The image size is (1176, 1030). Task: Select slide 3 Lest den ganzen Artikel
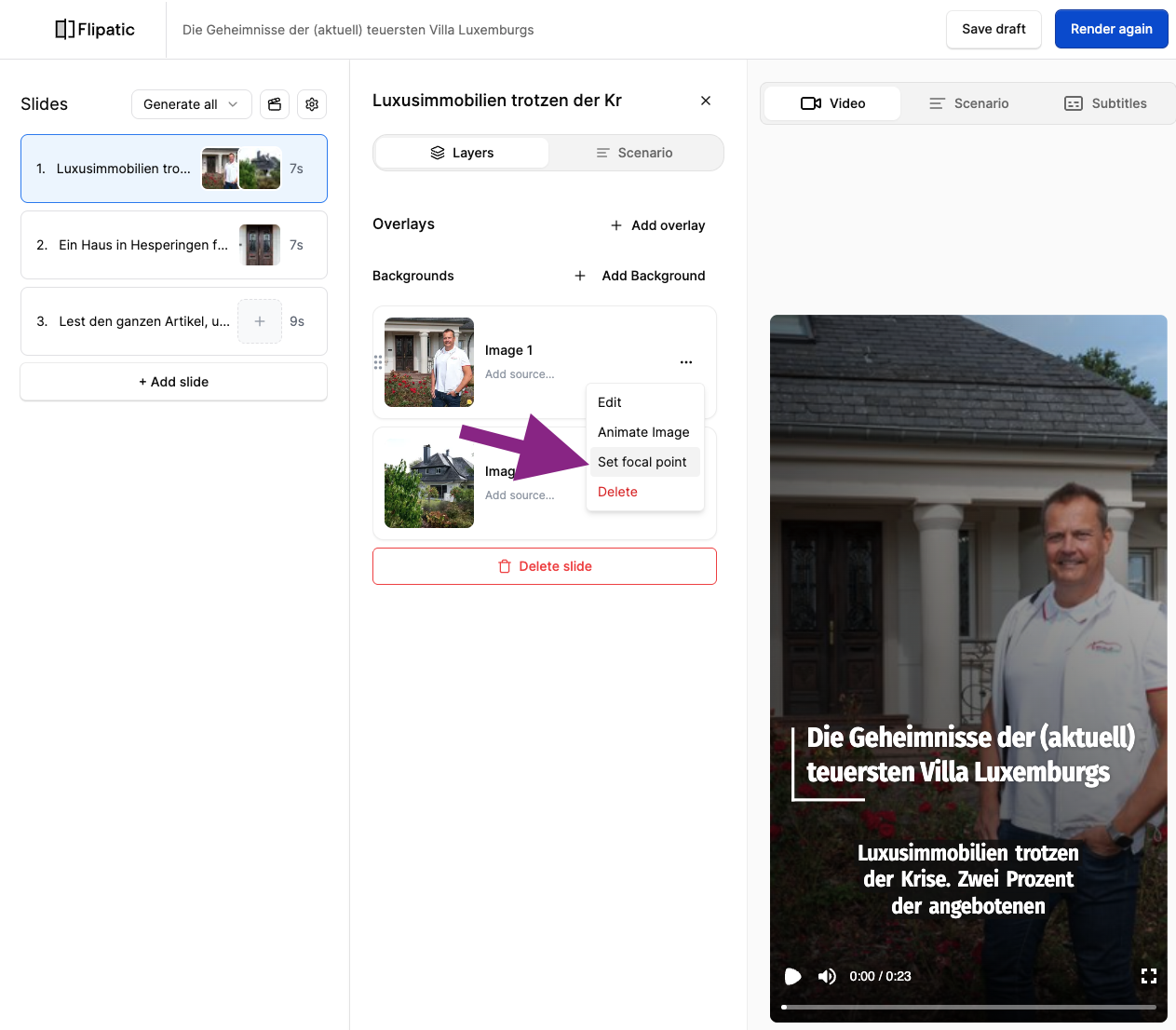click(174, 321)
